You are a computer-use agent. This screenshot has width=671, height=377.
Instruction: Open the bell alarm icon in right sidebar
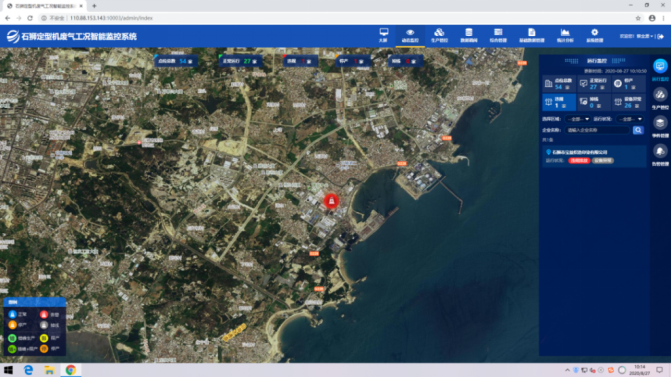click(660, 151)
